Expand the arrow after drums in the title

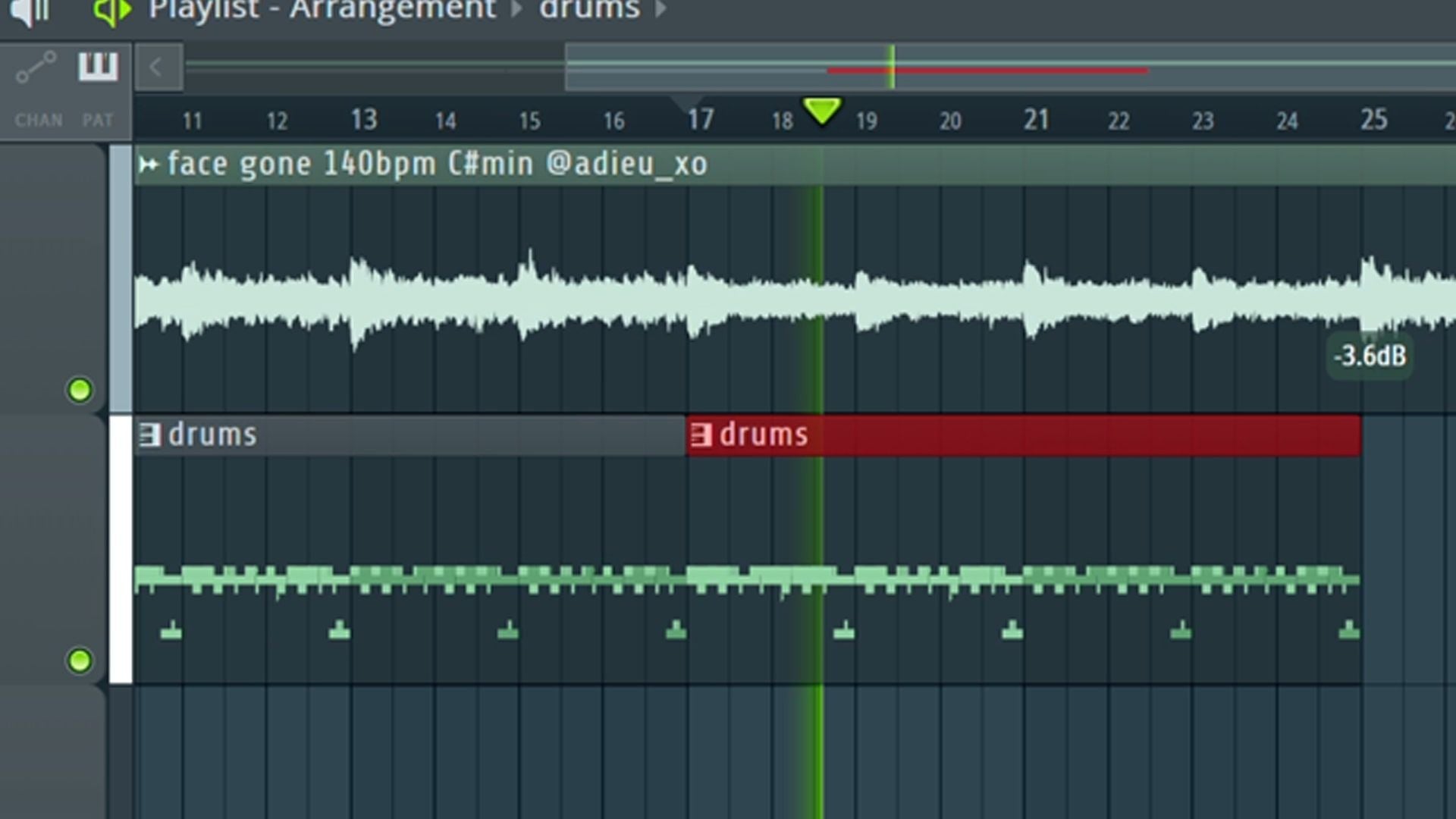661,10
